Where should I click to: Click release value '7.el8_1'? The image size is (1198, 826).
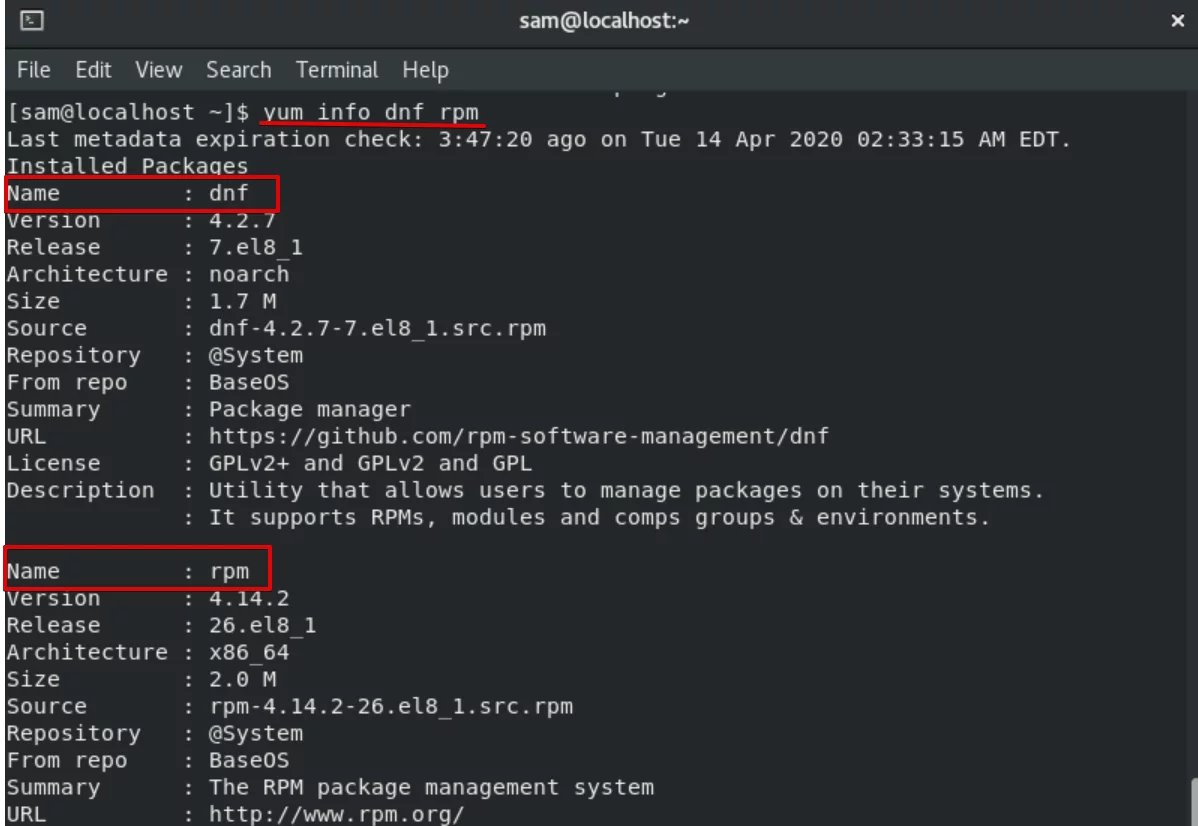256,248
